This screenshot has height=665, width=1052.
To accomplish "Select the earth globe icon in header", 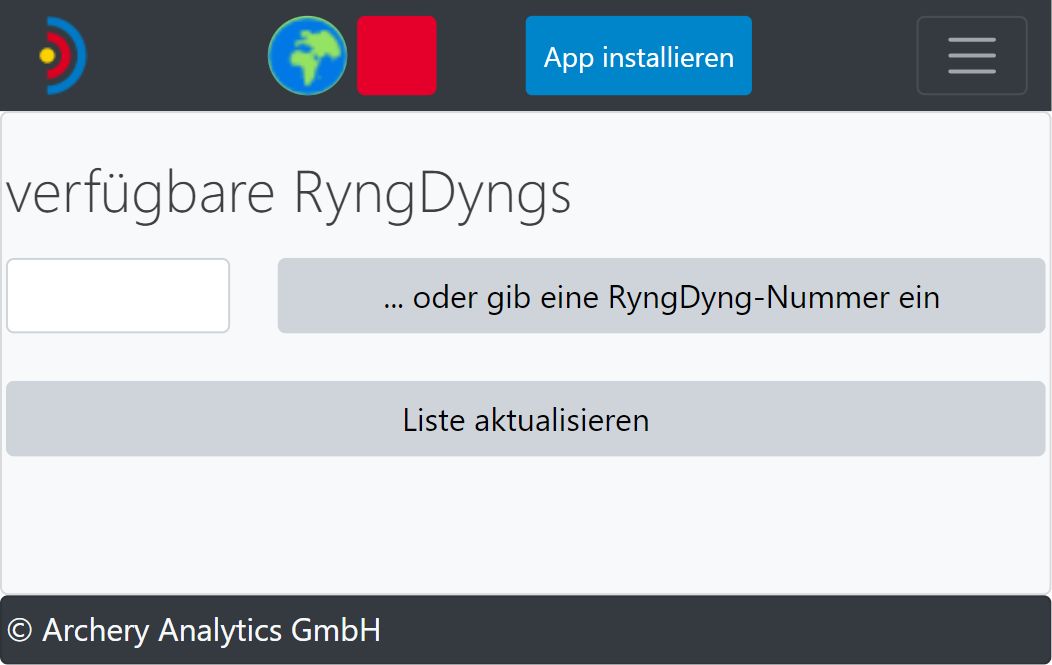I will (307, 56).
